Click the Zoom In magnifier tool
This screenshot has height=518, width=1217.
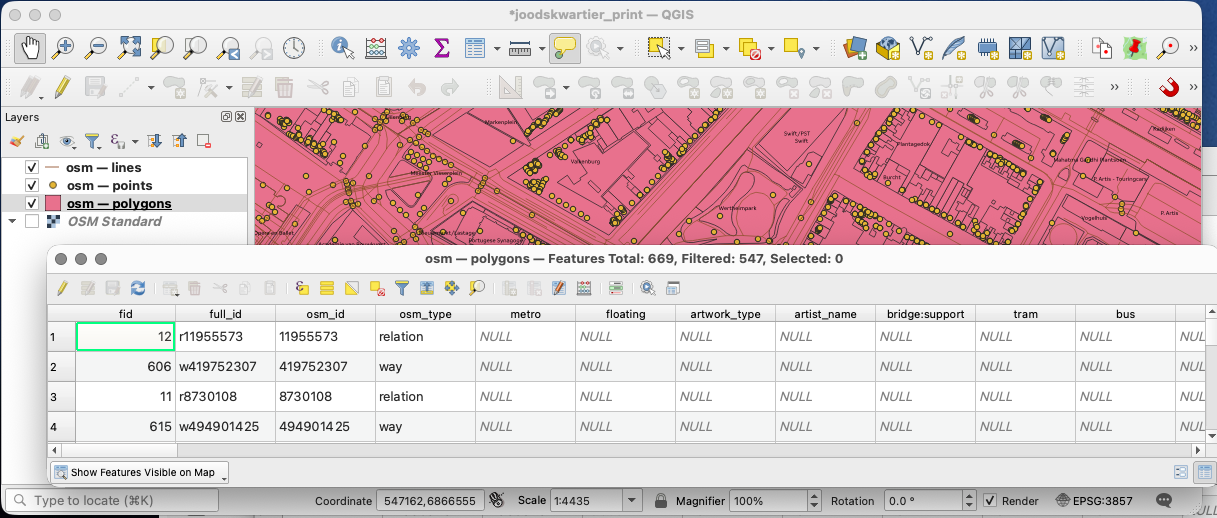64,47
